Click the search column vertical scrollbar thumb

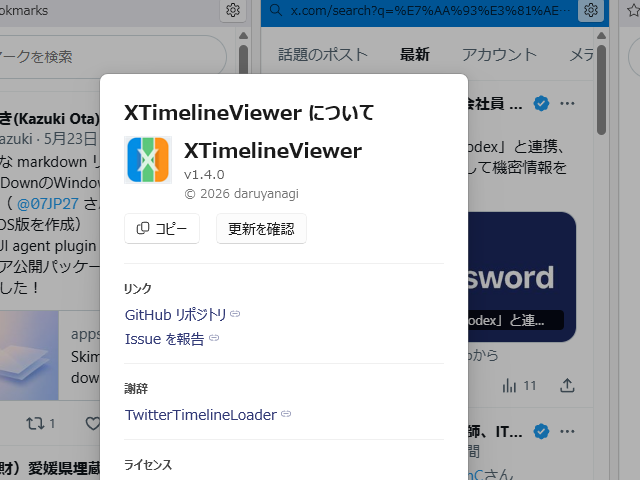(601, 90)
